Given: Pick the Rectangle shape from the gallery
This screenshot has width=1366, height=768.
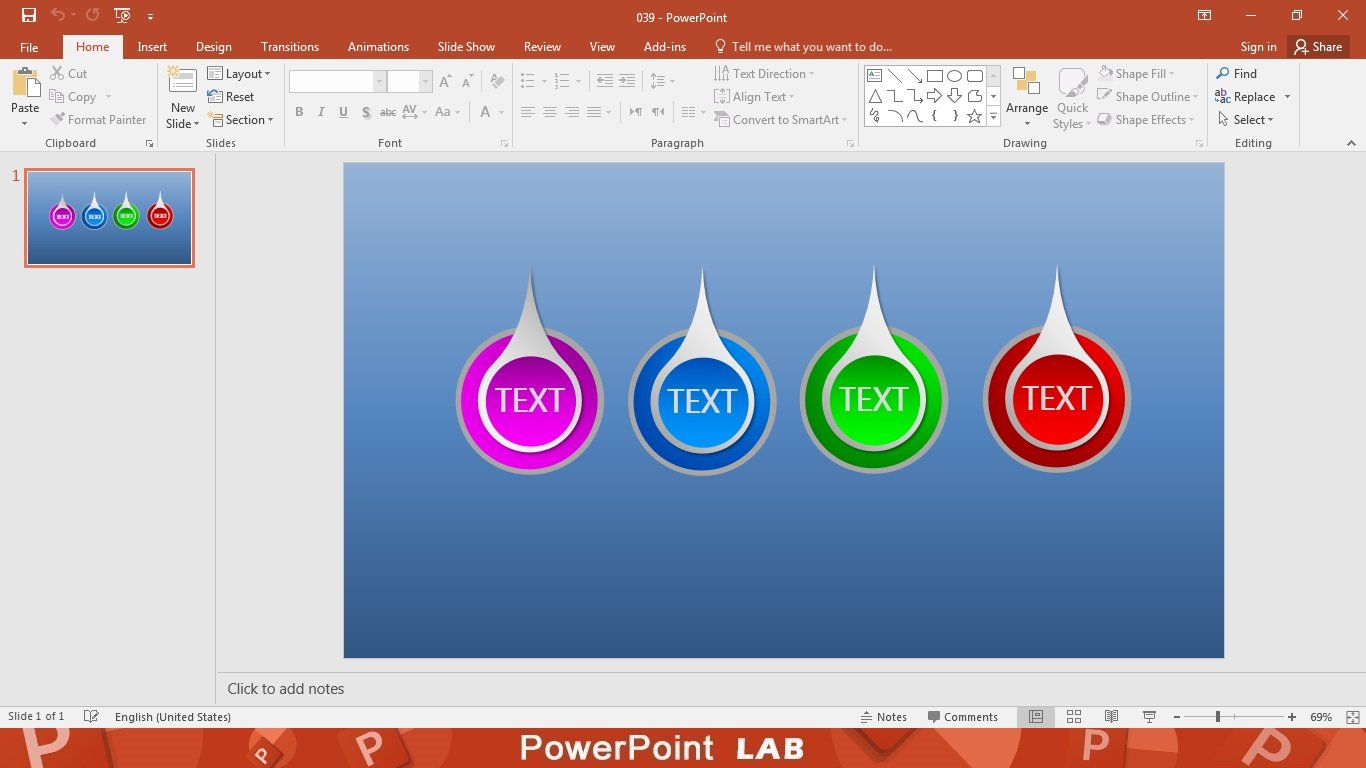Looking at the screenshot, I should click(x=934, y=76).
